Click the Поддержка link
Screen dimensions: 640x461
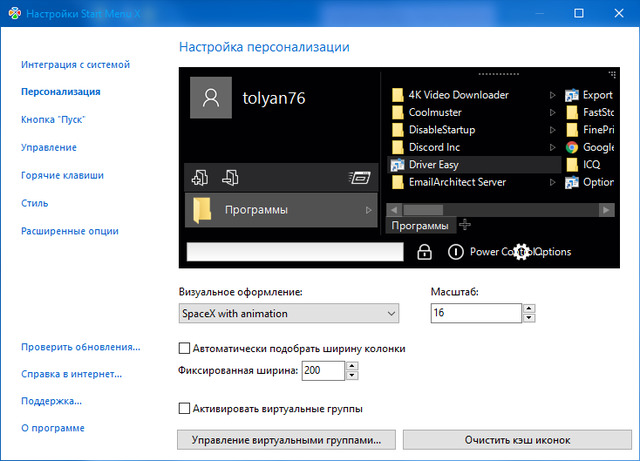click(x=51, y=401)
